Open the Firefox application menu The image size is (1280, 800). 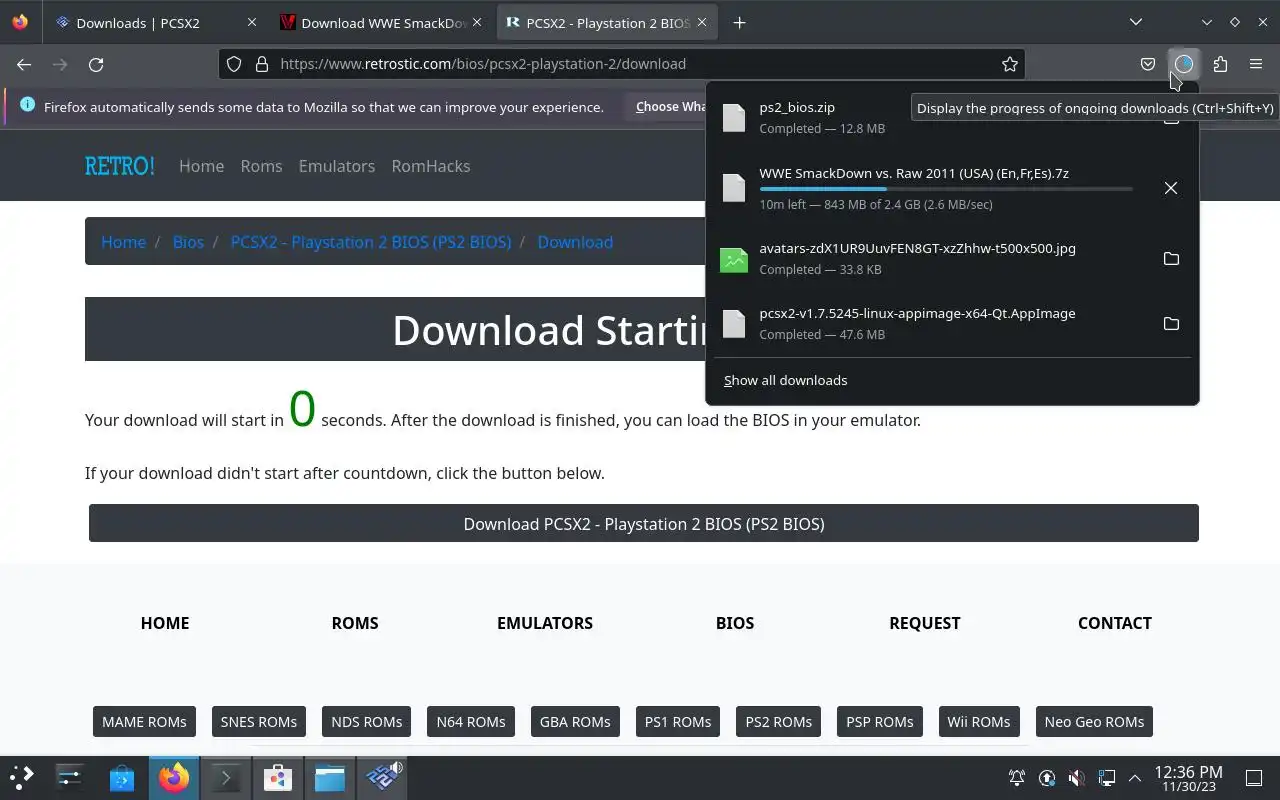1256,64
